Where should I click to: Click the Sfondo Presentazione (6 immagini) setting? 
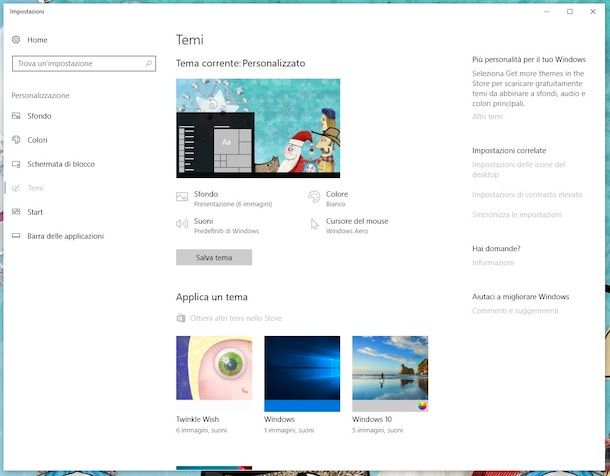coord(224,198)
